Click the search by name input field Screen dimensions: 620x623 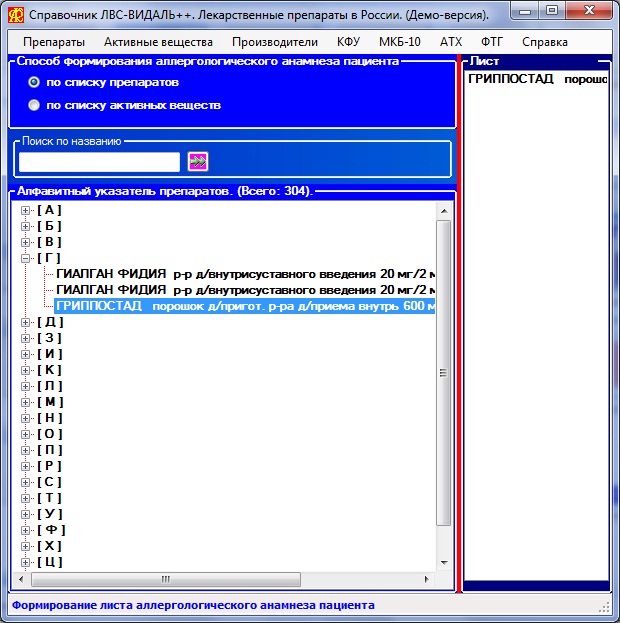point(99,162)
